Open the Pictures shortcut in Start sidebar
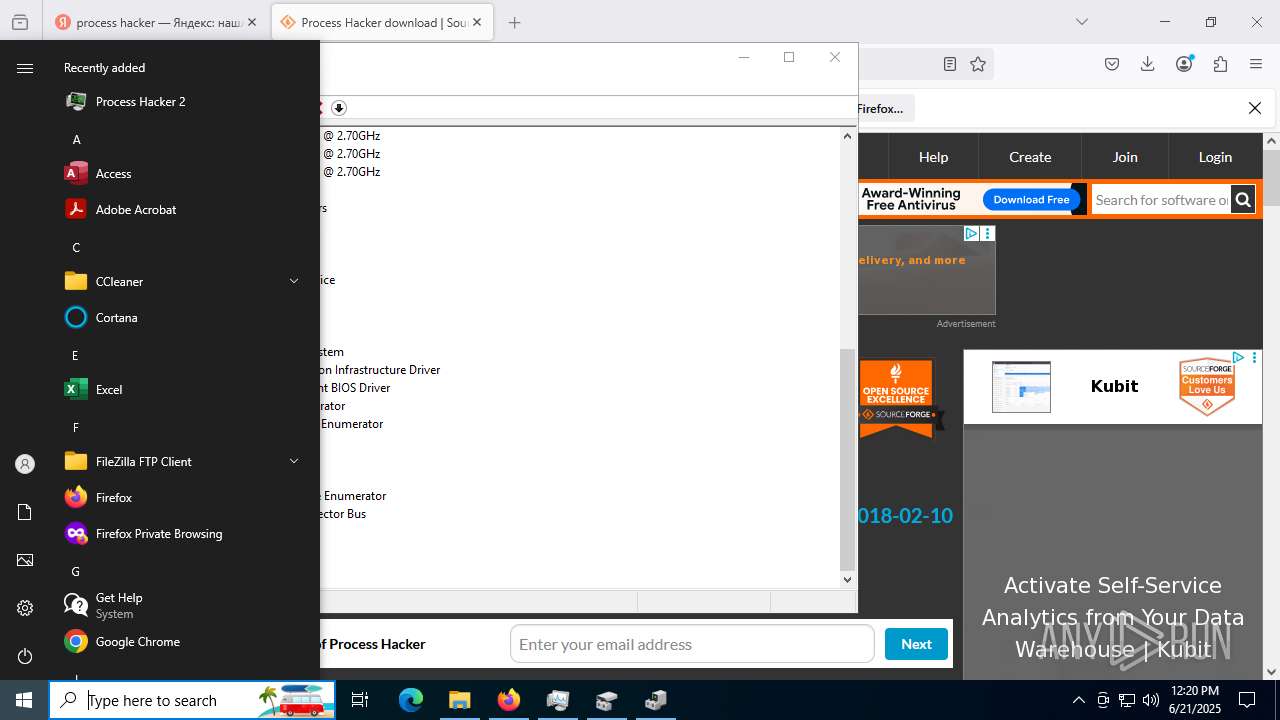1280x720 pixels. coord(25,560)
